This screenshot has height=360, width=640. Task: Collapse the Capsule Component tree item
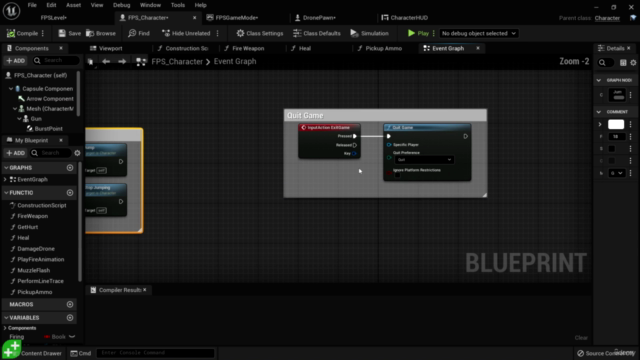click(11, 89)
